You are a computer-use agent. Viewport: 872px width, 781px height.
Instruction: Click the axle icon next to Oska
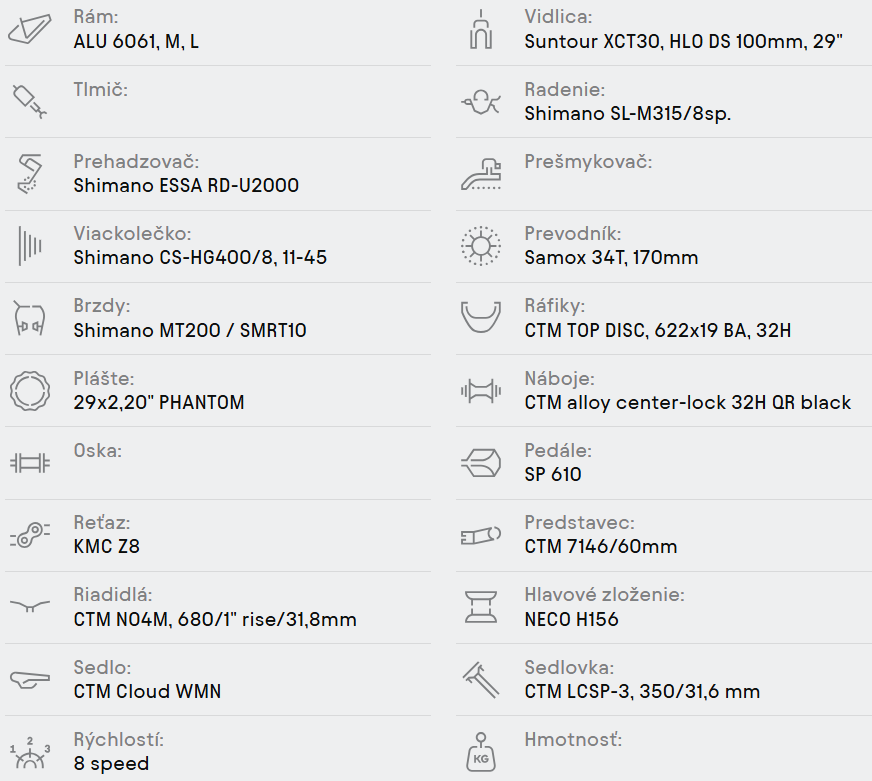click(x=29, y=463)
